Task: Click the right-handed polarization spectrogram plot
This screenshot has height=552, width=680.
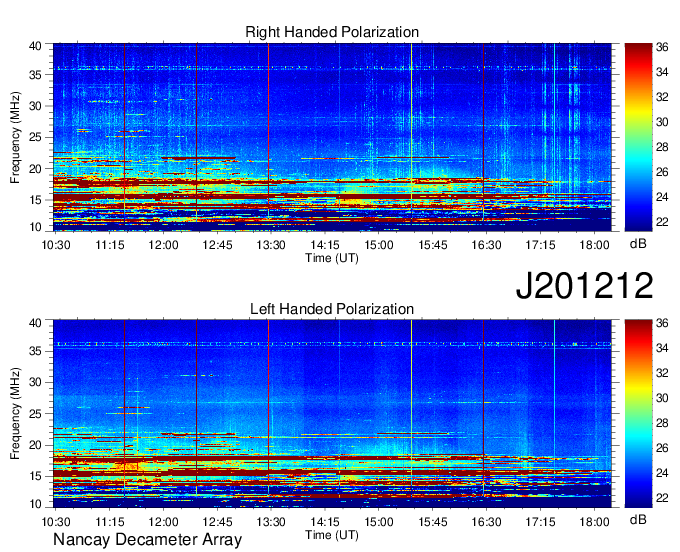Action: click(x=332, y=137)
